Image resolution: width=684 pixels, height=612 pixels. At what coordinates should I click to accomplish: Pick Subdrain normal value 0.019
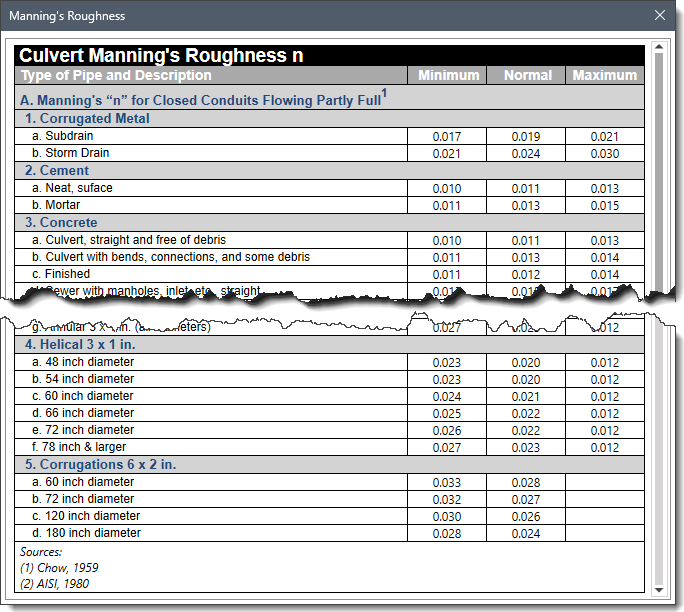(526, 137)
